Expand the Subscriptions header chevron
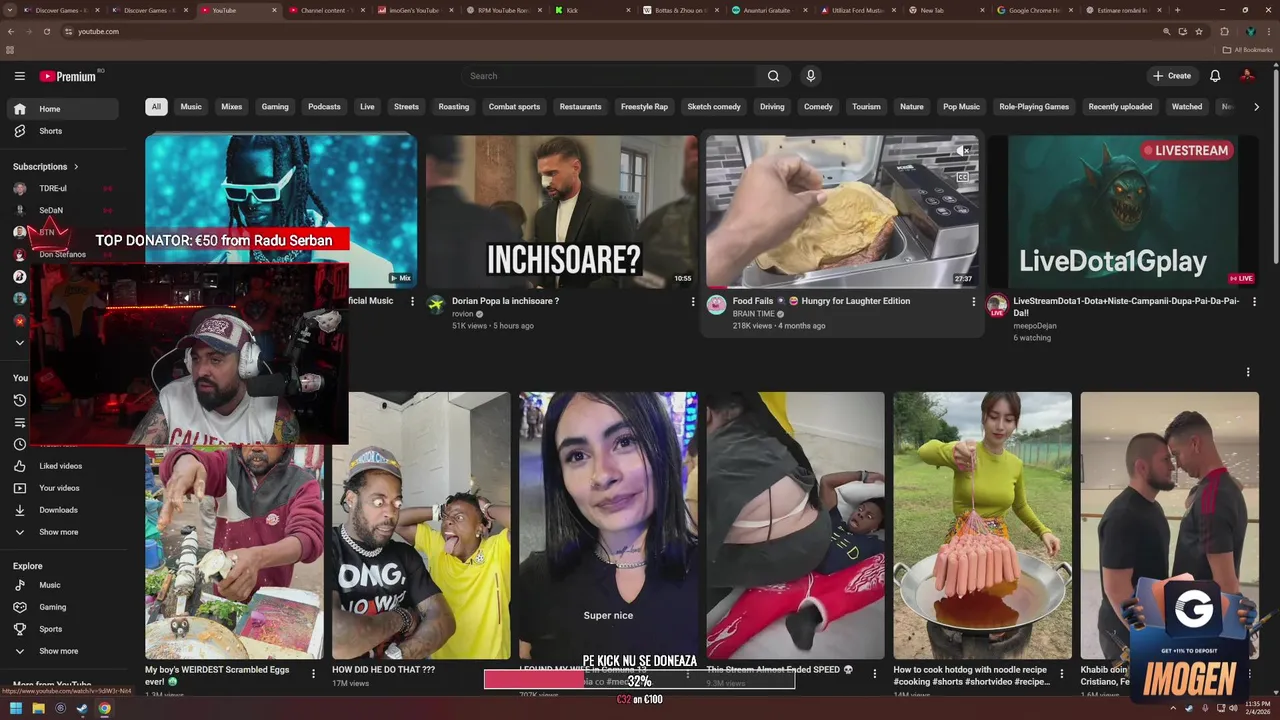This screenshot has height=720, width=1280. point(76,167)
